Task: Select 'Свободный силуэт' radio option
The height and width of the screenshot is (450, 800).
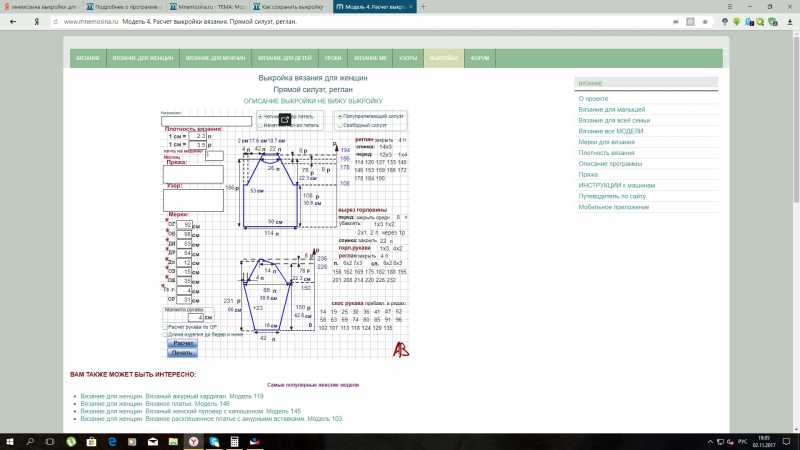Action: (x=340, y=124)
